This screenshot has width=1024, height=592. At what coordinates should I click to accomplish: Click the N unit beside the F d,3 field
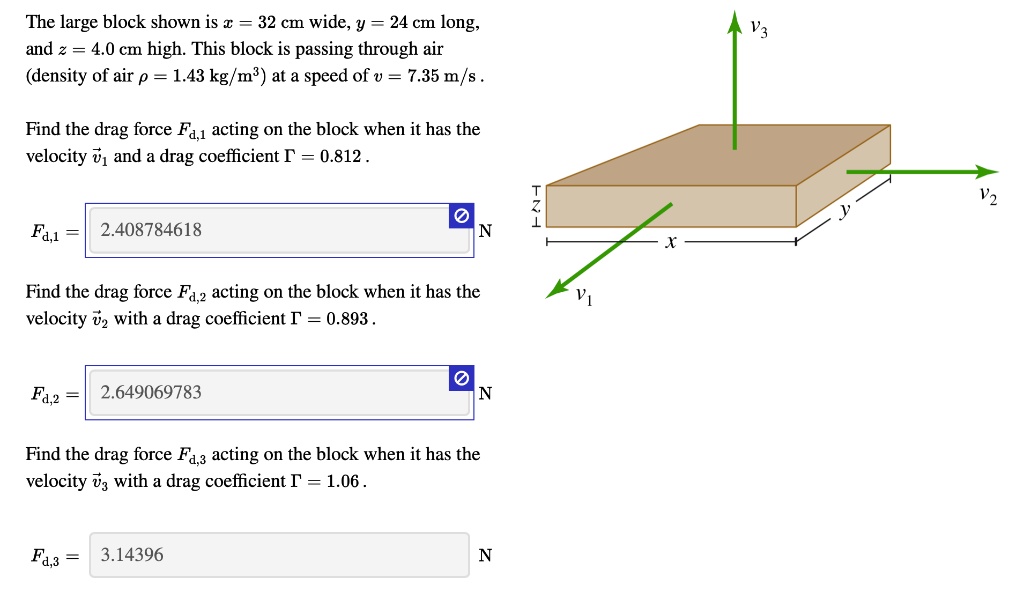click(x=485, y=555)
